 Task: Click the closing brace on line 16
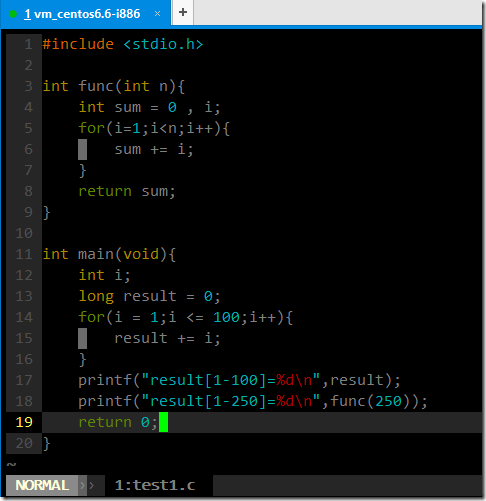click(83, 360)
